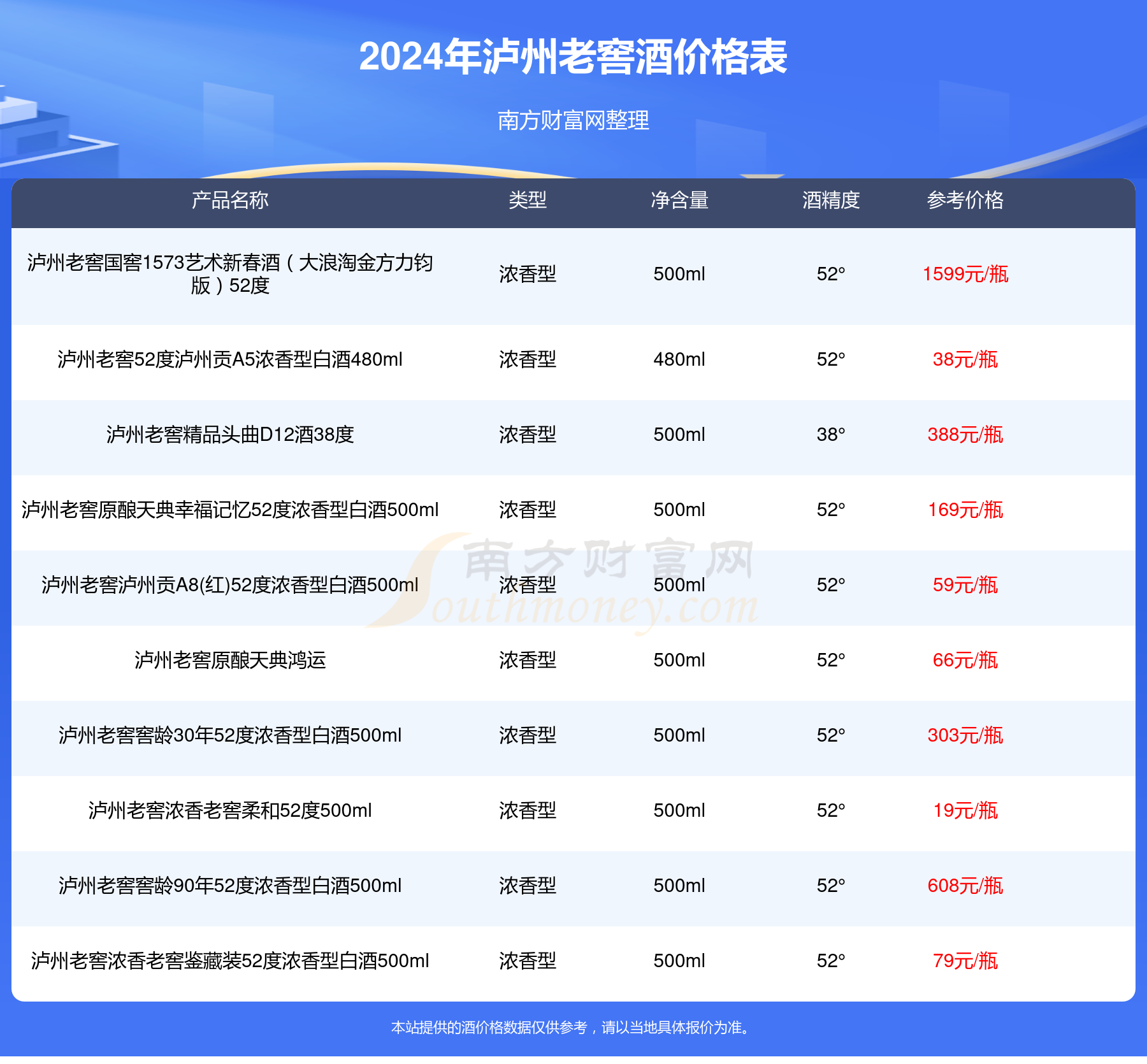The height and width of the screenshot is (1064, 1147).
Task: Click 52° in the 柔和52度 row
Action: point(831,810)
